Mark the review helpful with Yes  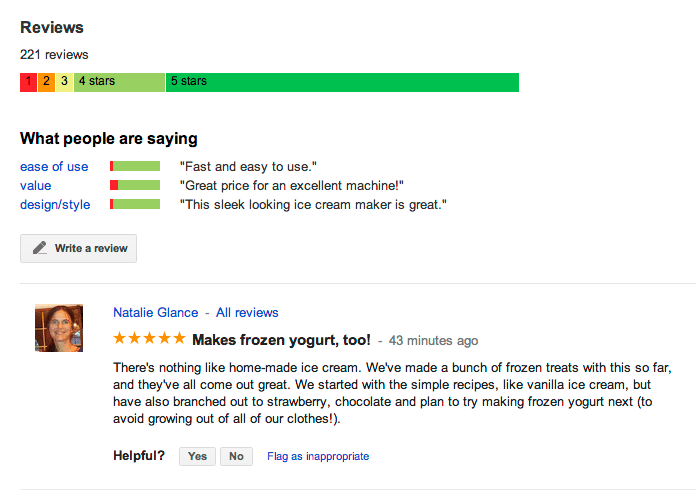(198, 456)
